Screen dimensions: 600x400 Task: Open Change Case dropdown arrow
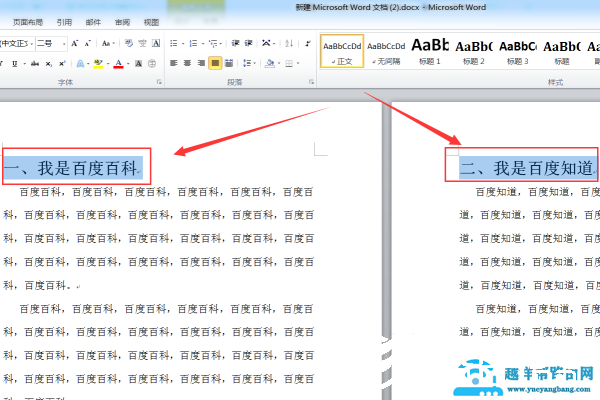click(114, 44)
